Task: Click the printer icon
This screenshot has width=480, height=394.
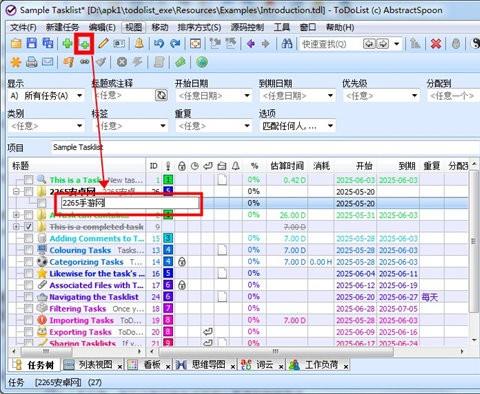Action: [32, 62]
